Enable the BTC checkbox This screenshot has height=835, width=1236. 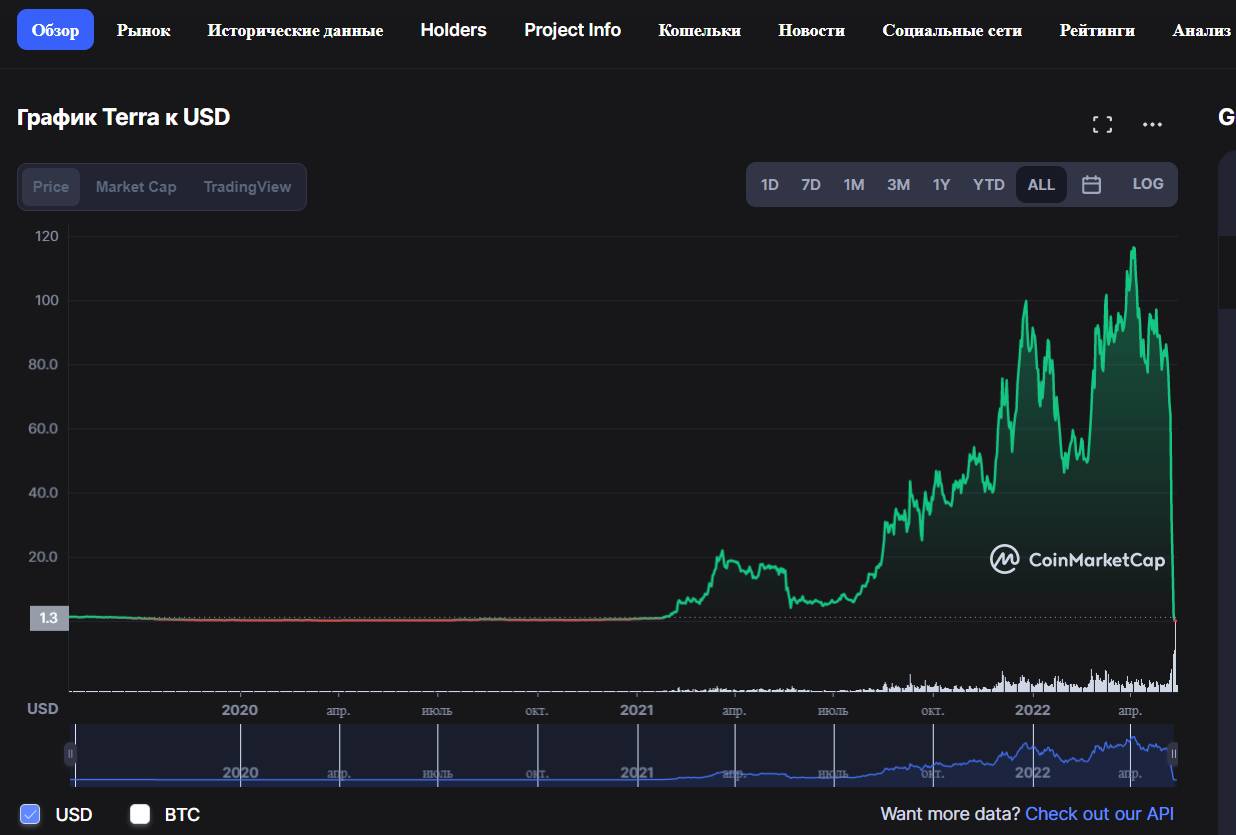pyautogui.click(x=140, y=814)
